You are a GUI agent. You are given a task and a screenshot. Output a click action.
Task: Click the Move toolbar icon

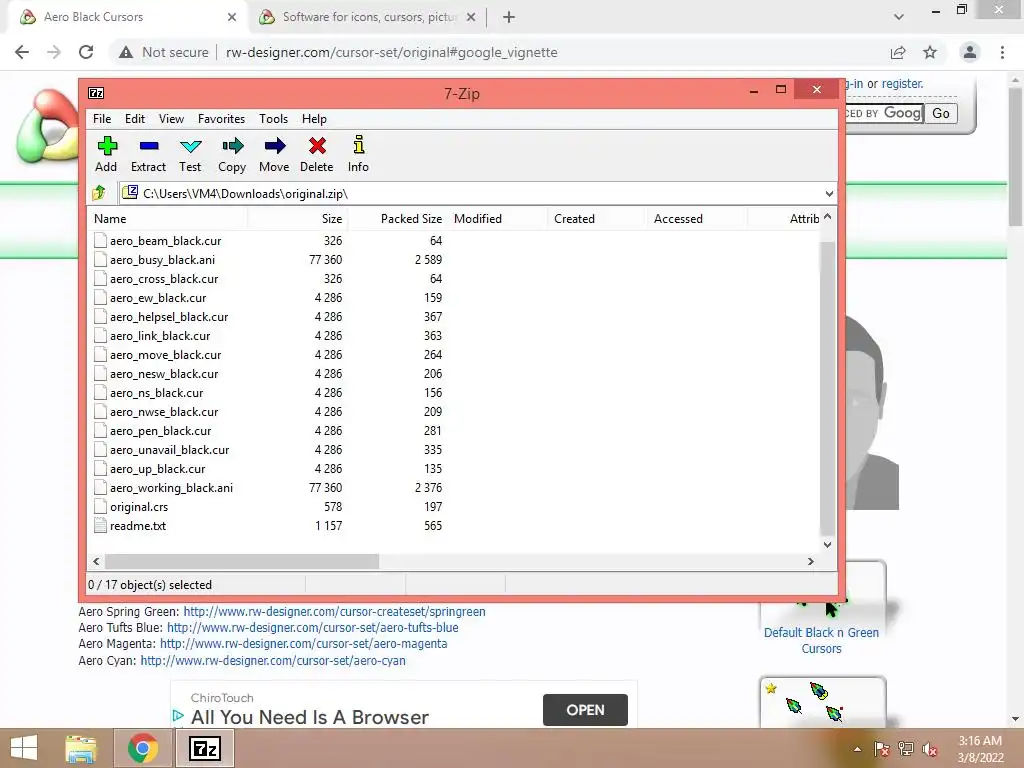[274, 146]
